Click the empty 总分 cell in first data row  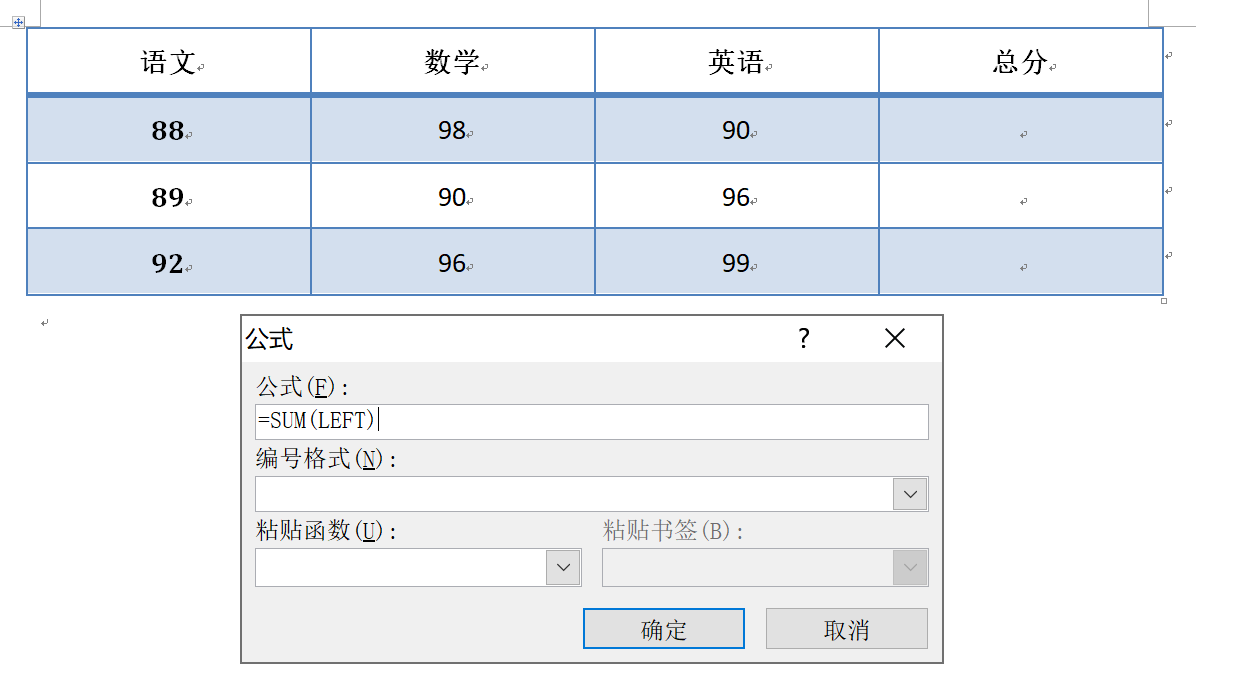point(1020,131)
